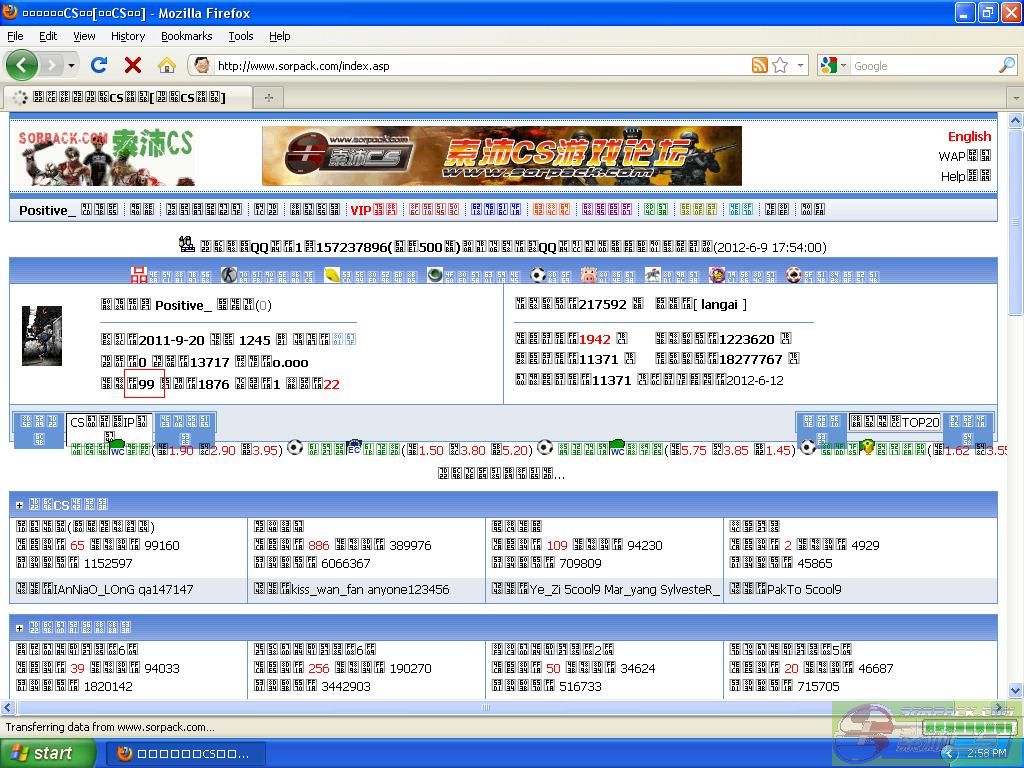
Task: Go back using the green Back arrow
Action: 22,65
